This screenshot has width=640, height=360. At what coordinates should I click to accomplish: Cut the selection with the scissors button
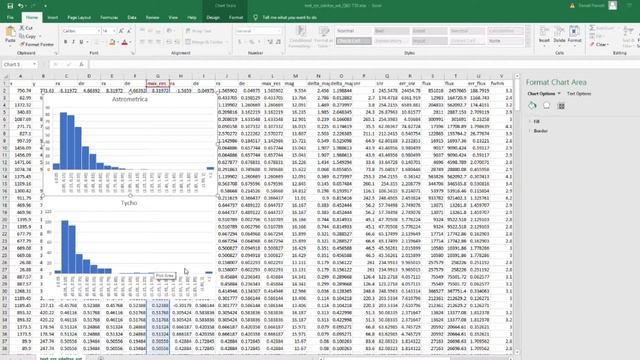(27, 28)
